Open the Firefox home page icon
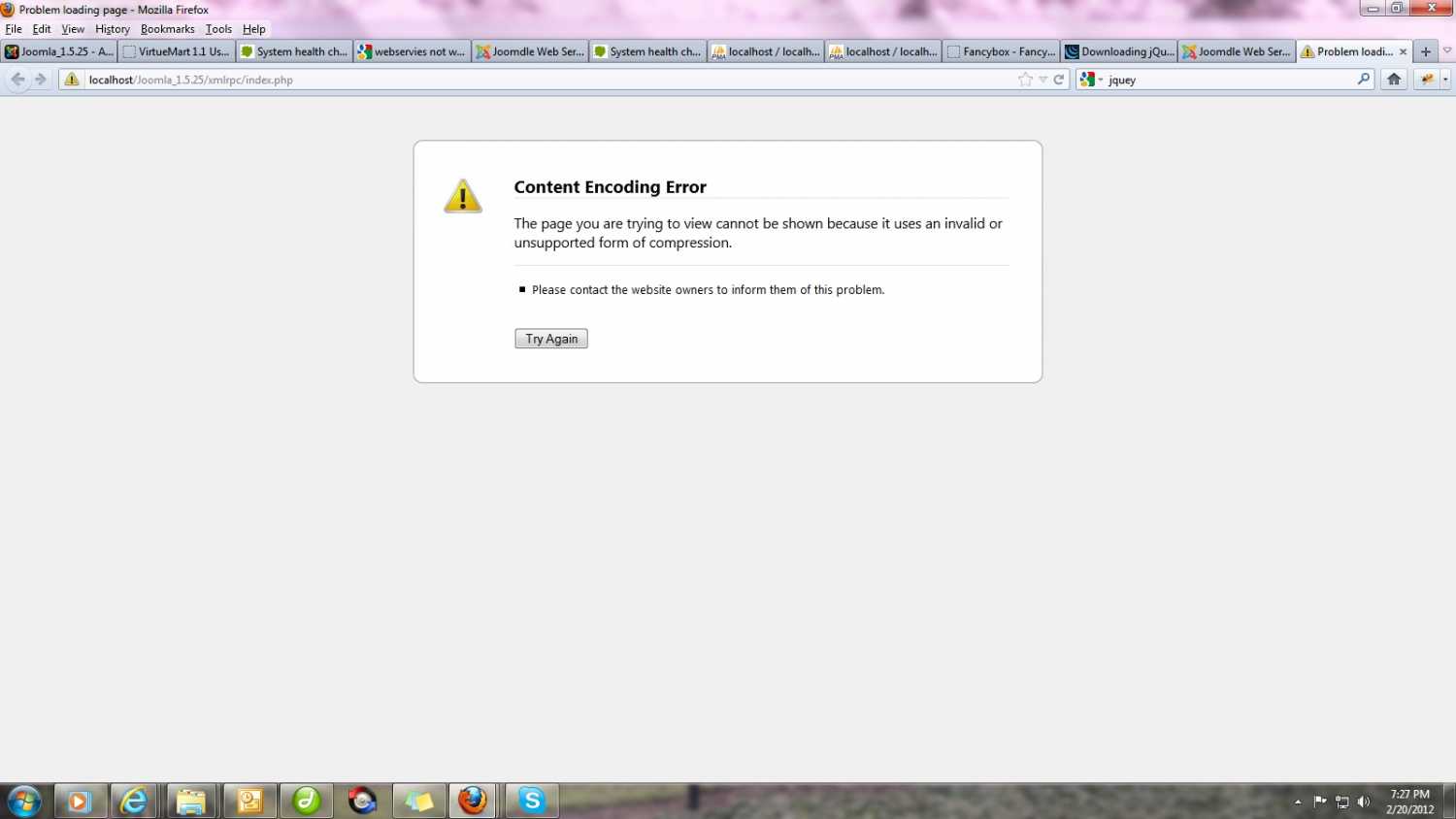 1394,80
